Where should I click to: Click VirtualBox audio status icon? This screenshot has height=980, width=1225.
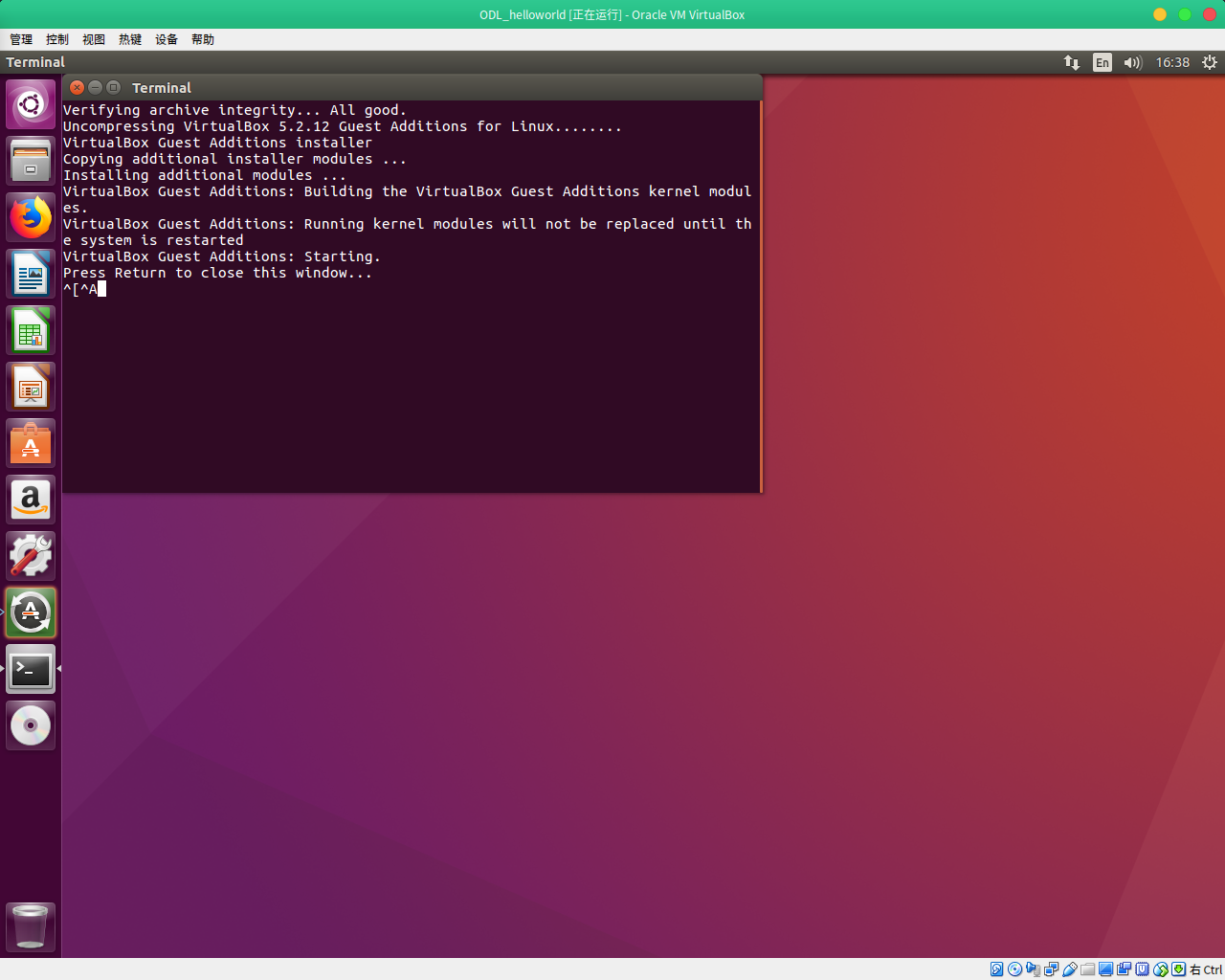pos(1034,969)
